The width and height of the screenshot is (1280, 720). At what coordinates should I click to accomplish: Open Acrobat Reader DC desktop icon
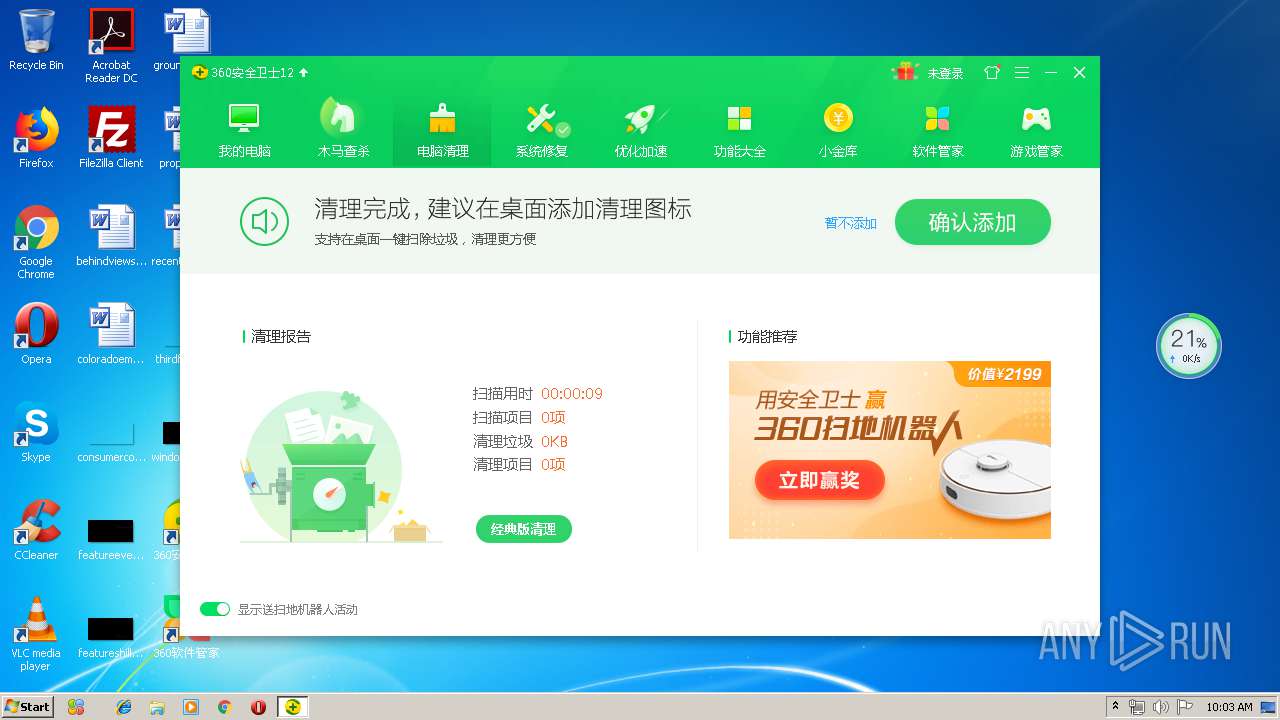[111, 45]
